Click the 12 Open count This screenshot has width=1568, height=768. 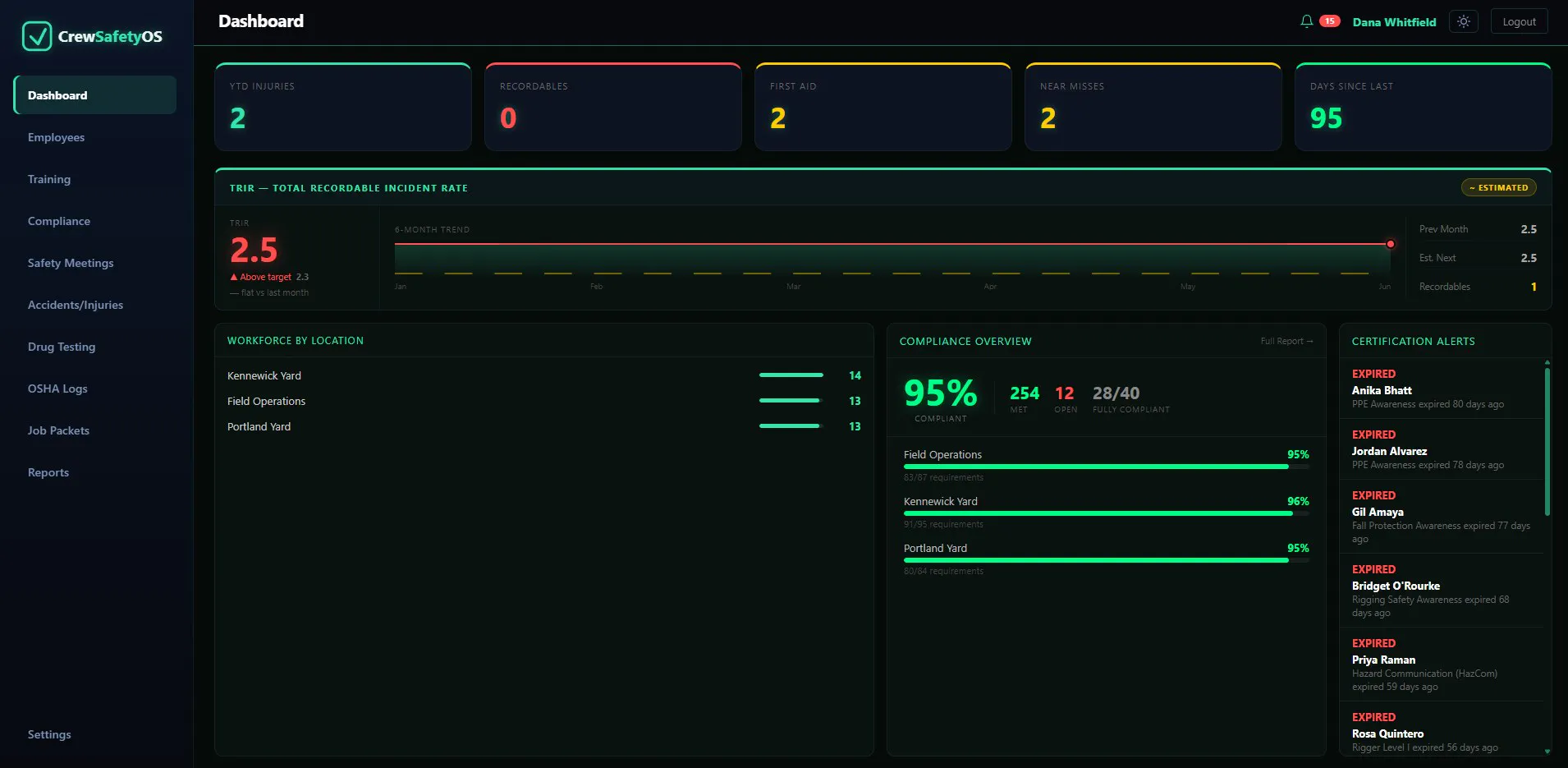(1064, 393)
